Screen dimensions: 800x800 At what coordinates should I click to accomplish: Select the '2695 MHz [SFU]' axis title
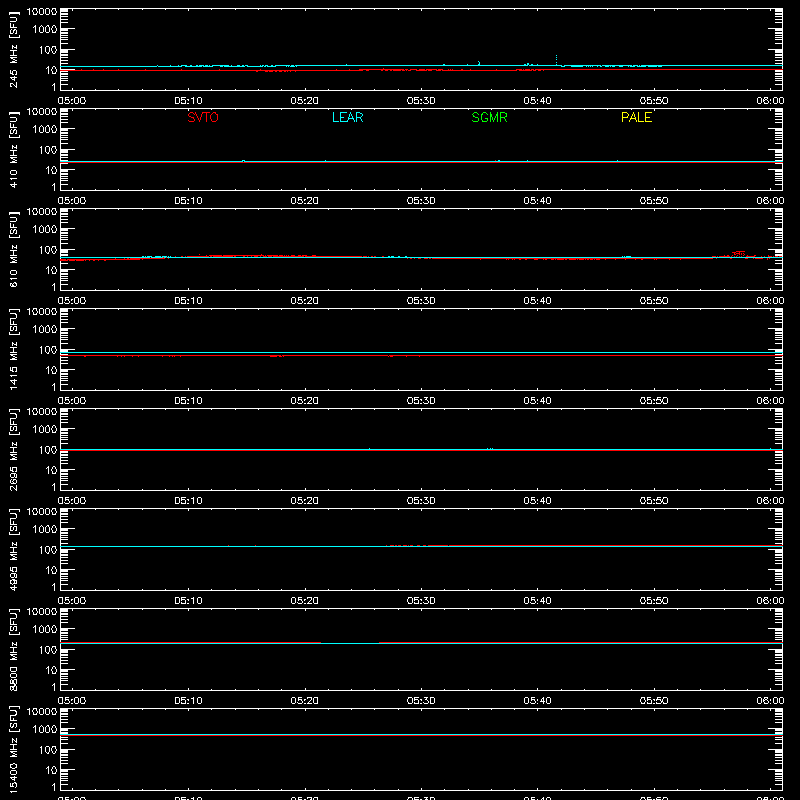[13, 450]
